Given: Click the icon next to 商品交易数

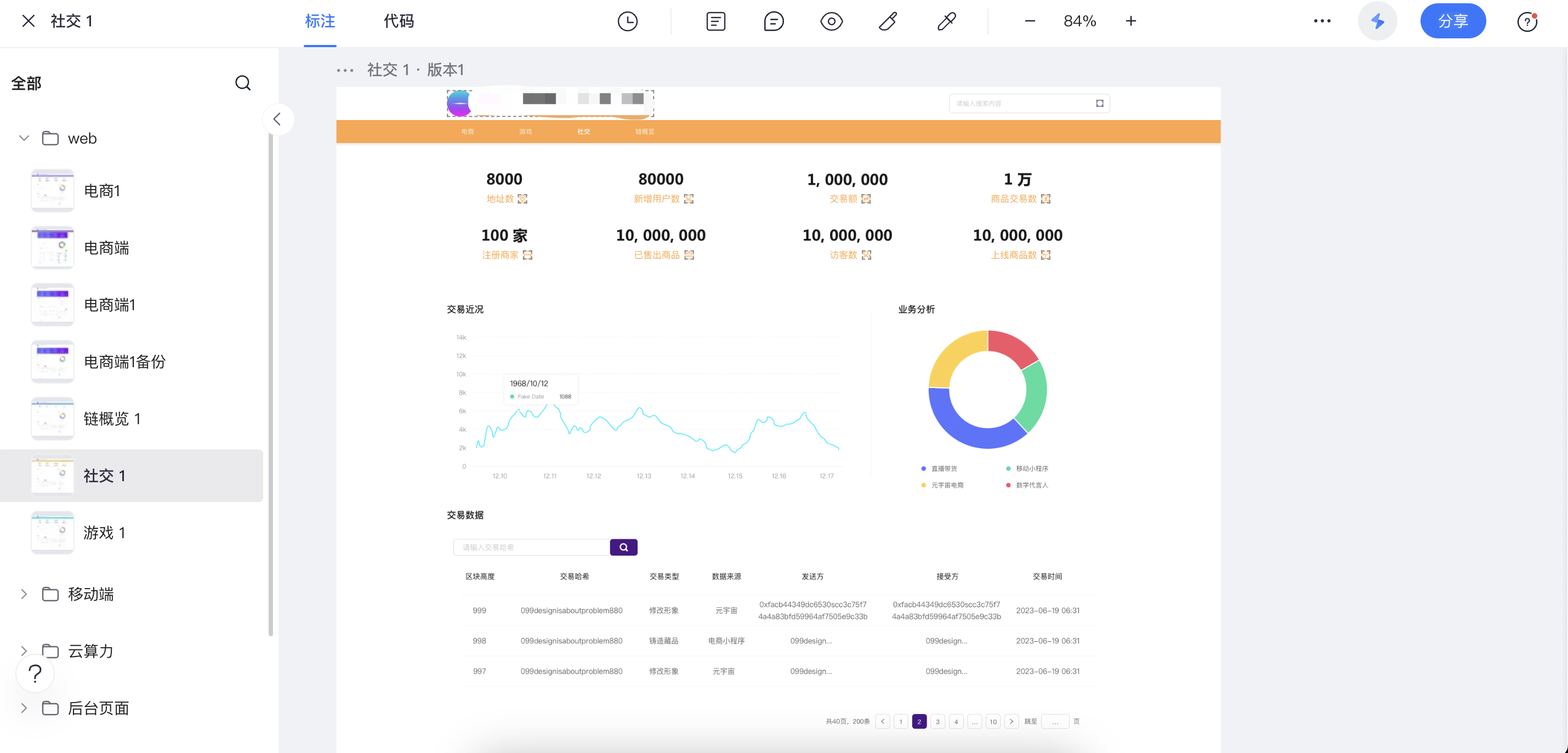Looking at the screenshot, I should click(1045, 199).
